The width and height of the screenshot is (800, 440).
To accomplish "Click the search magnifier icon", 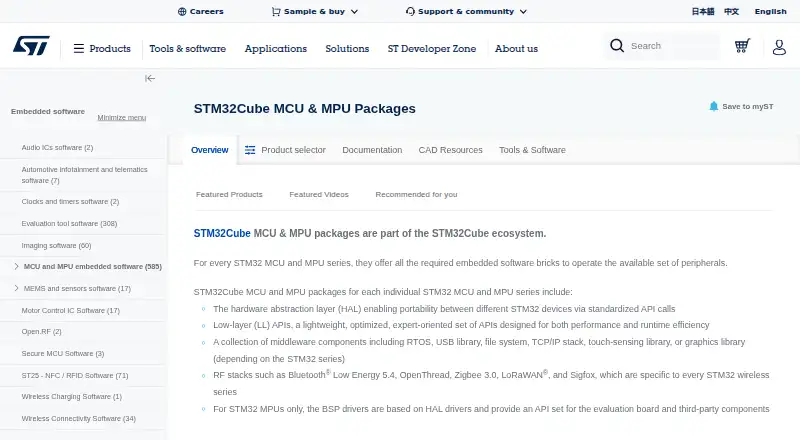I will [617, 45].
